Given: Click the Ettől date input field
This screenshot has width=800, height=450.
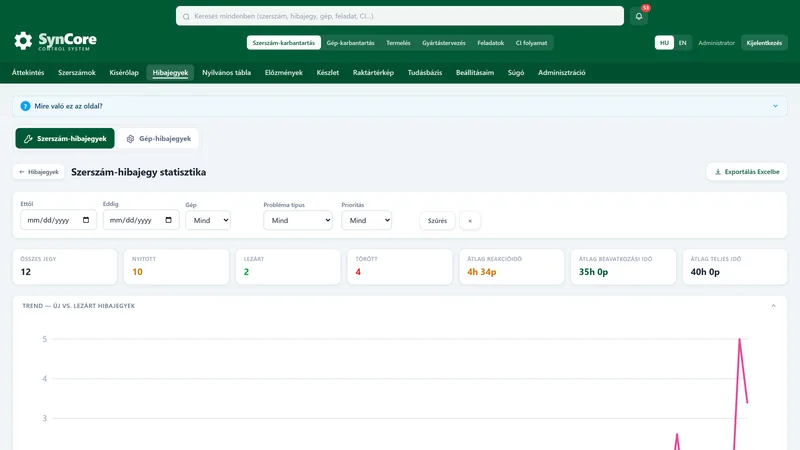Looking at the screenshot, I should click(x=58, y=220).
